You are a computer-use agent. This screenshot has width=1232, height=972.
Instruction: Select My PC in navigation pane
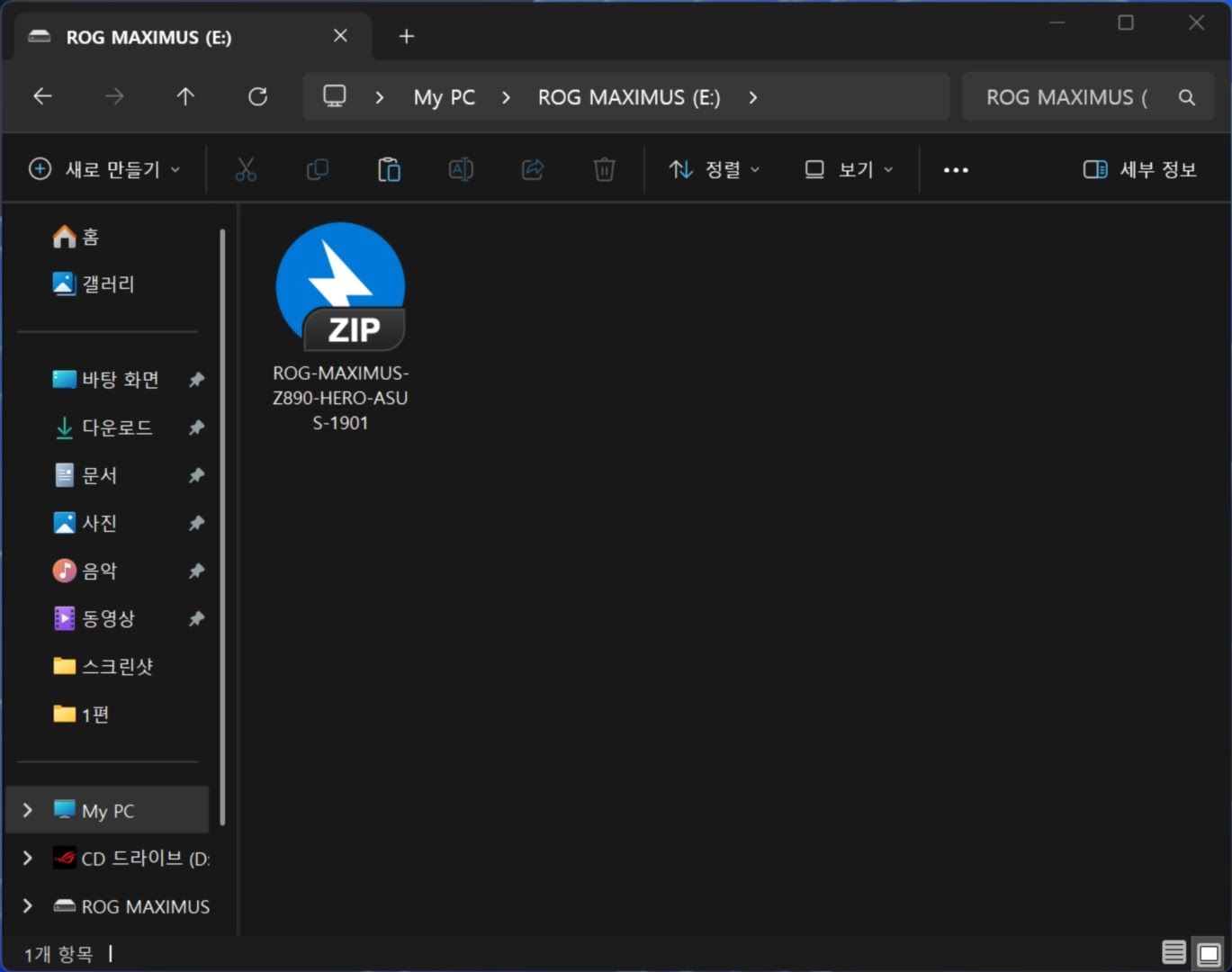(107, 810)
